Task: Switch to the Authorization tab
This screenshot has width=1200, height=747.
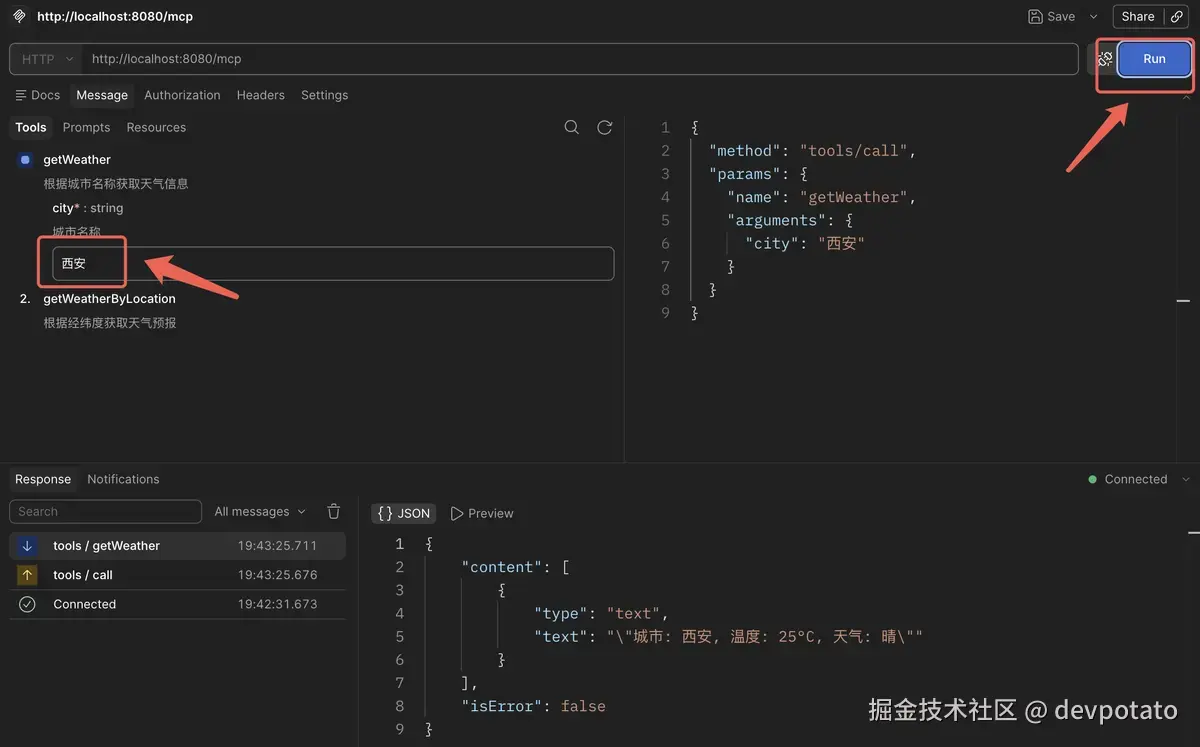Action: (182, 95)
